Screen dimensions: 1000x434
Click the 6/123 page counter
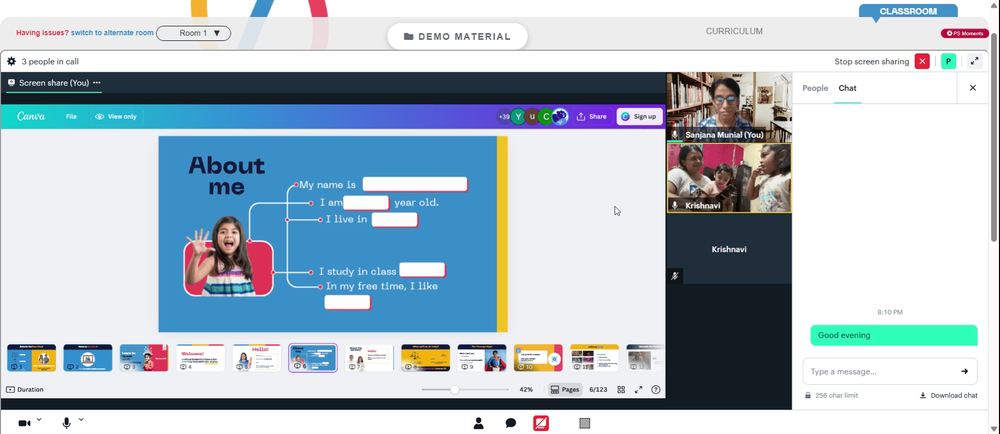pos(598,389)
